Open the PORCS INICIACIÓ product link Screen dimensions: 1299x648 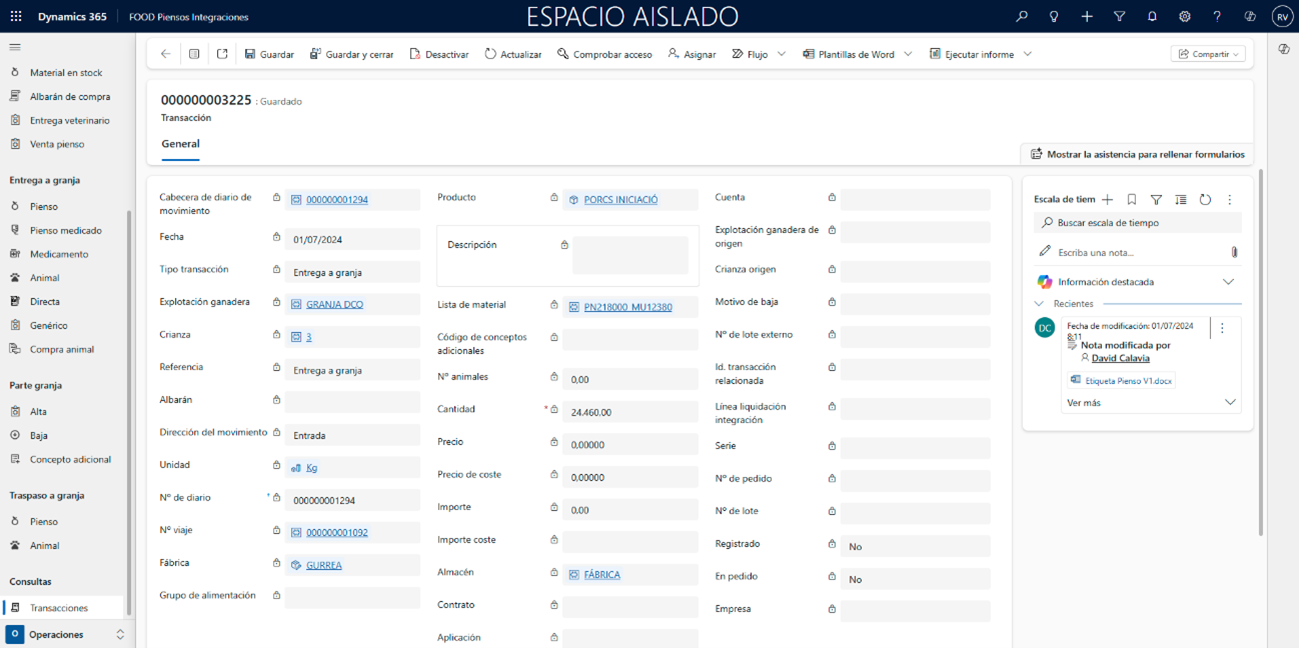[620, 200]
